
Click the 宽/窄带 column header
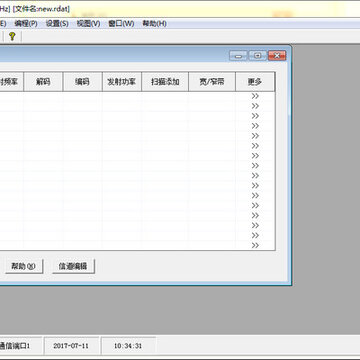point(212,82)
